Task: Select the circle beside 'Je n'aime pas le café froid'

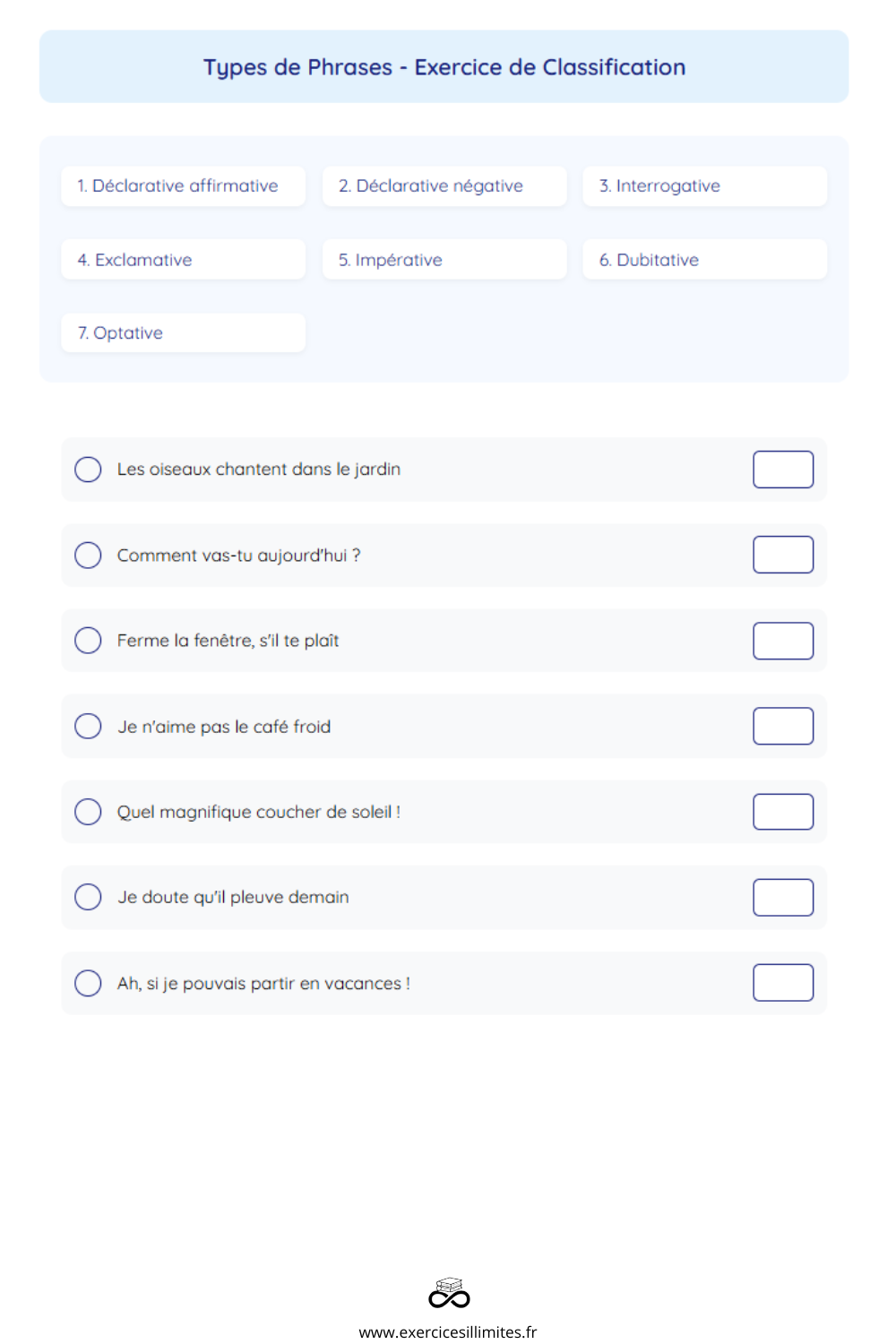Action: tap(88, 726)
